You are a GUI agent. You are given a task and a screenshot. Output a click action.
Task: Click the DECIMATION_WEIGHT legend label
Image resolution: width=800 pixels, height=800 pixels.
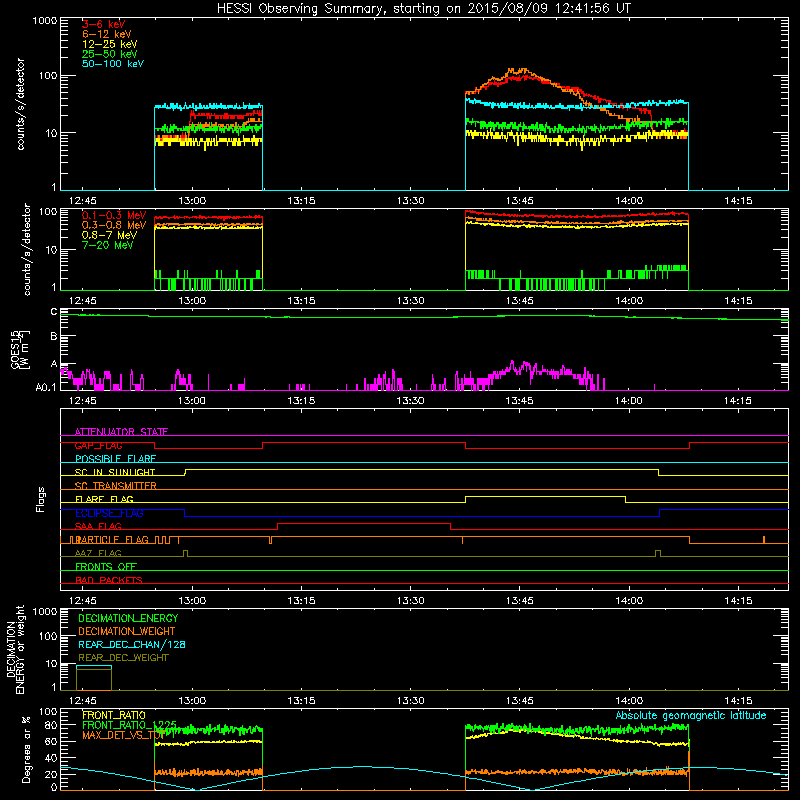127,631
